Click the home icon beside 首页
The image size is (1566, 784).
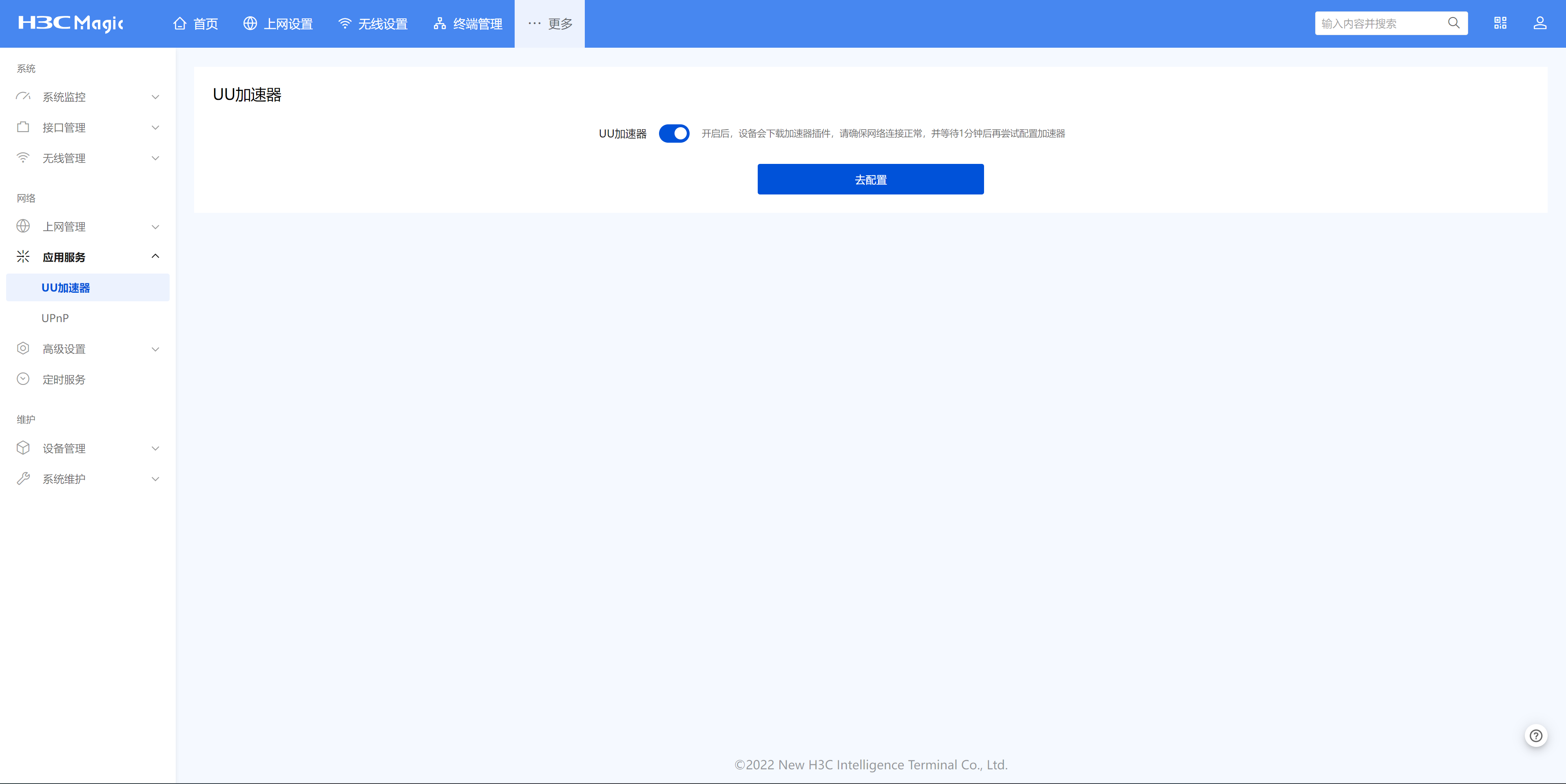(x=179, y=23)
